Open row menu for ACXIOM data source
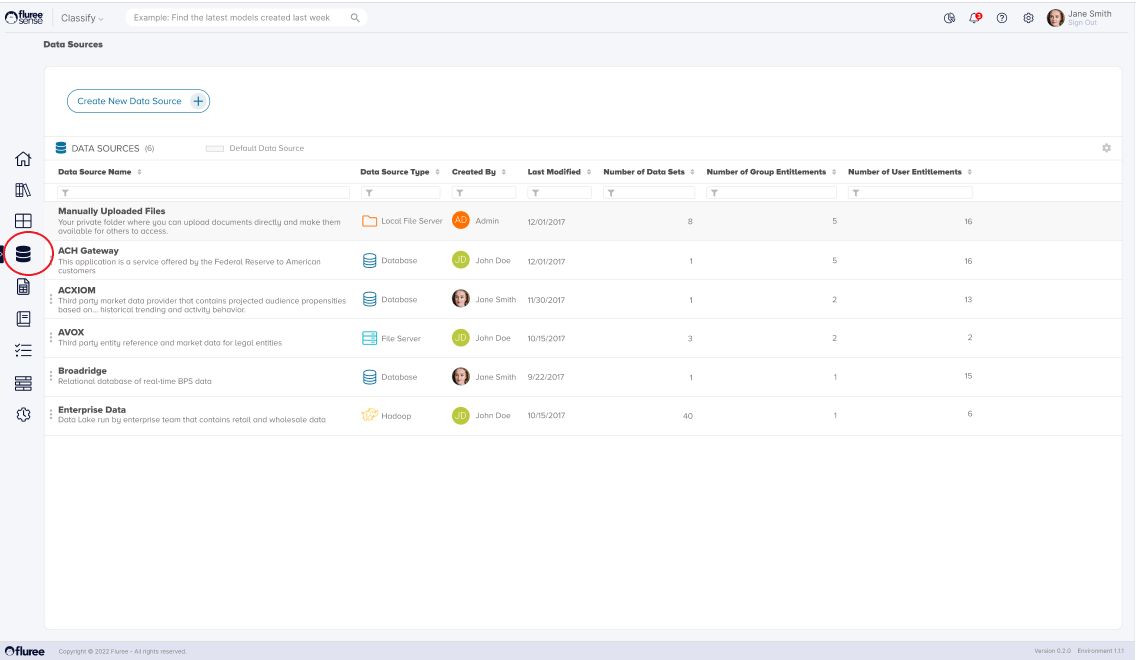The height and width of the screenshot is (660, 1136). pos(51,299)
